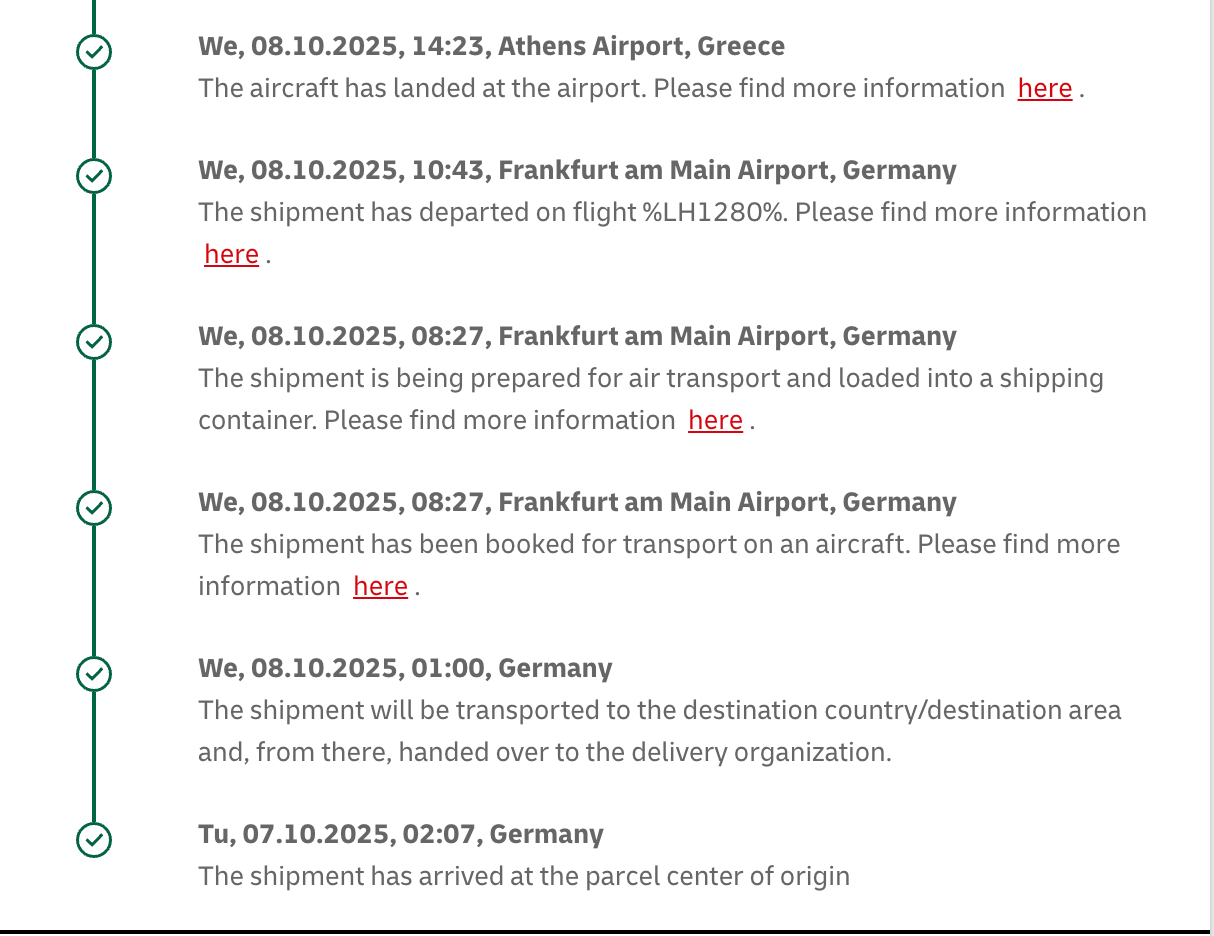Viewport: 1214px width, 936px height.
Task: Open the 'here' link below the flight LH1280 message
Action: (x=231, y=255)
